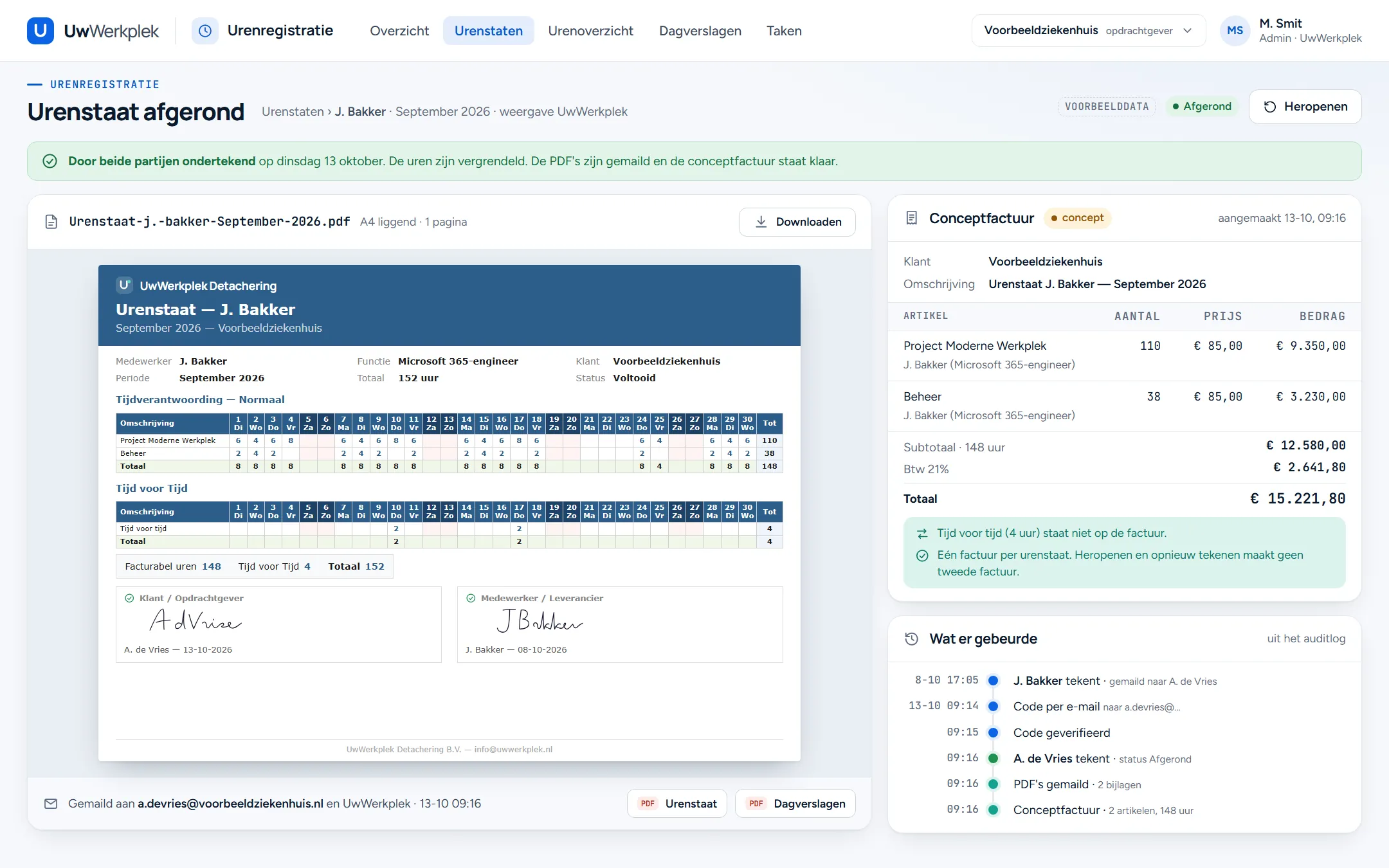This screenshot has width=1389, height=868.
Task: Click the check icon beside Medewerker / Leverancier
Action: 471,598
